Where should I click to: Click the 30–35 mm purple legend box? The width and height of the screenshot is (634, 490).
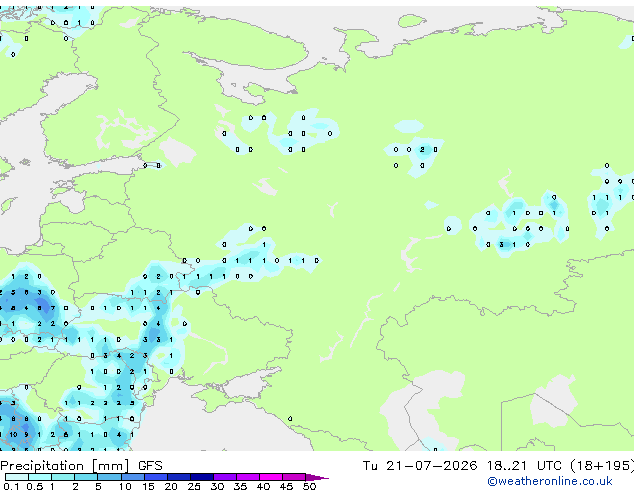tap(224, 477)
